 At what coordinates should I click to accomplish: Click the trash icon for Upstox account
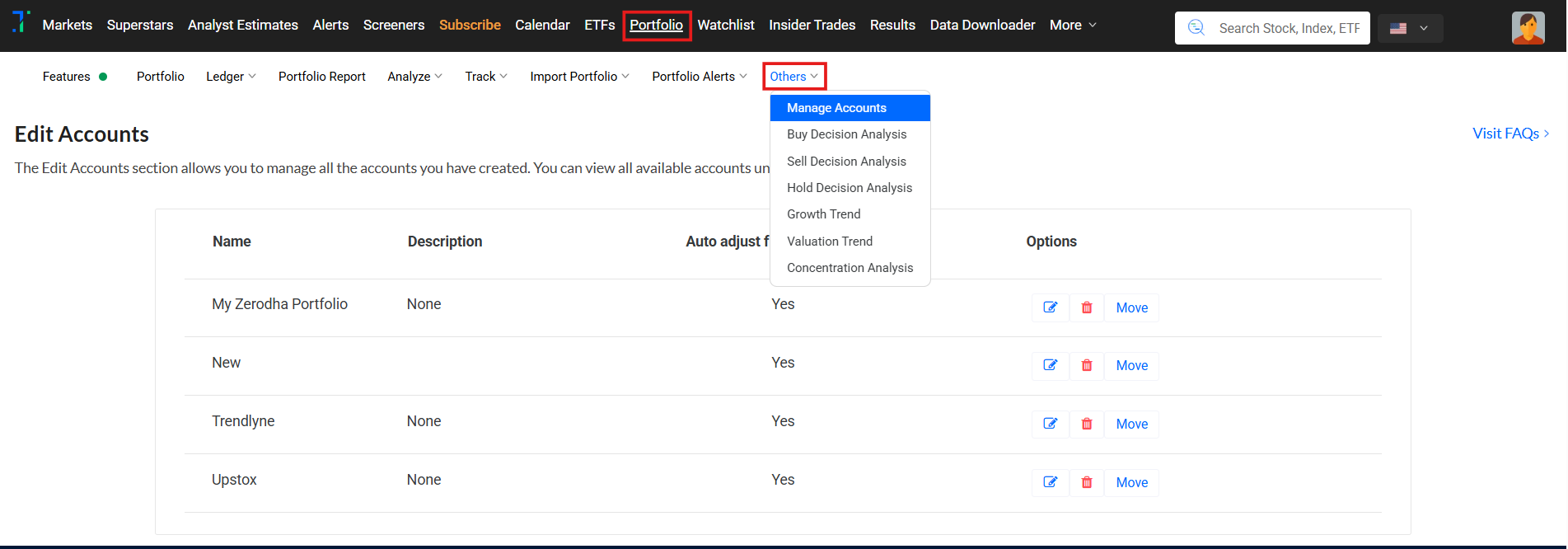pyautogui.click(x=1087, y=482)
